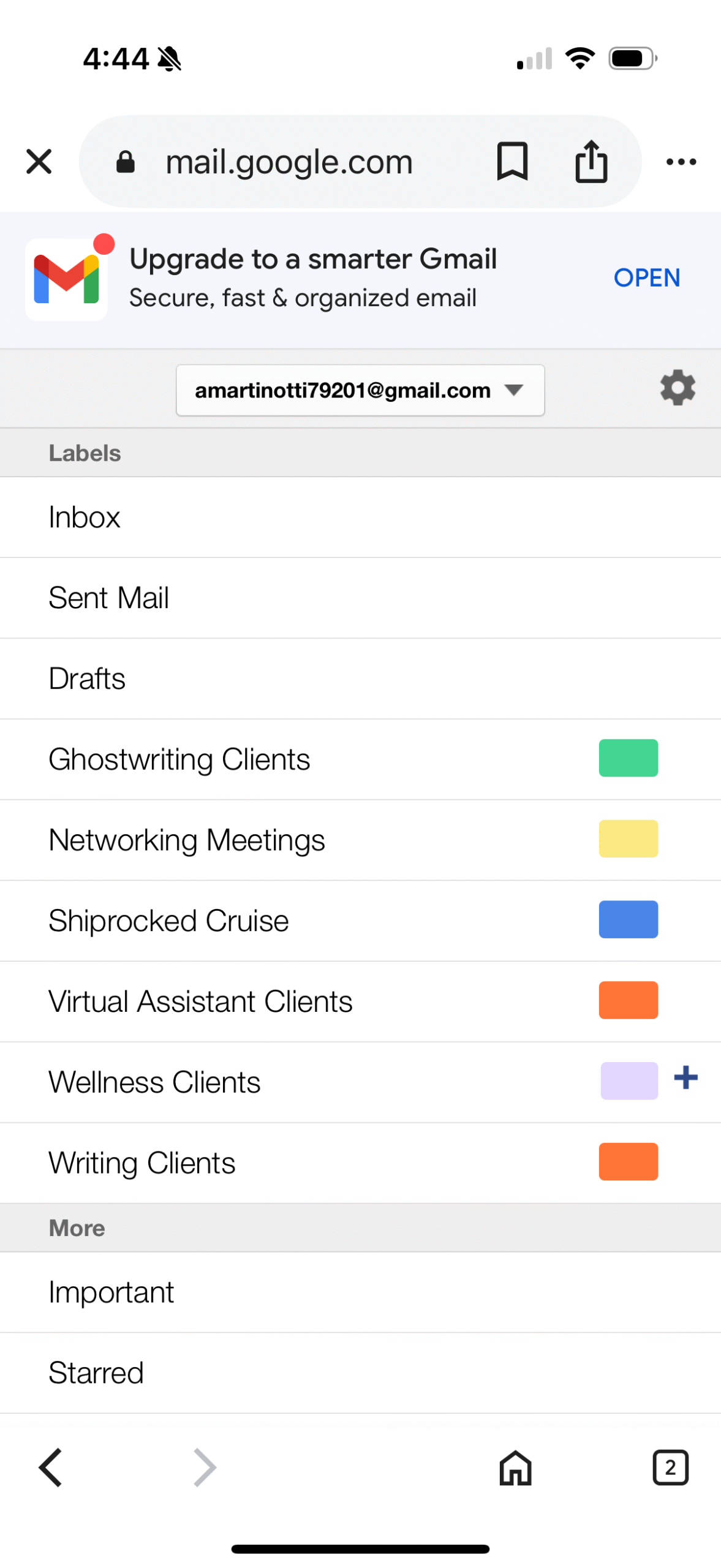Open the Drafts label
Viewport: 721px width, 1568px height.
point(87,679)
